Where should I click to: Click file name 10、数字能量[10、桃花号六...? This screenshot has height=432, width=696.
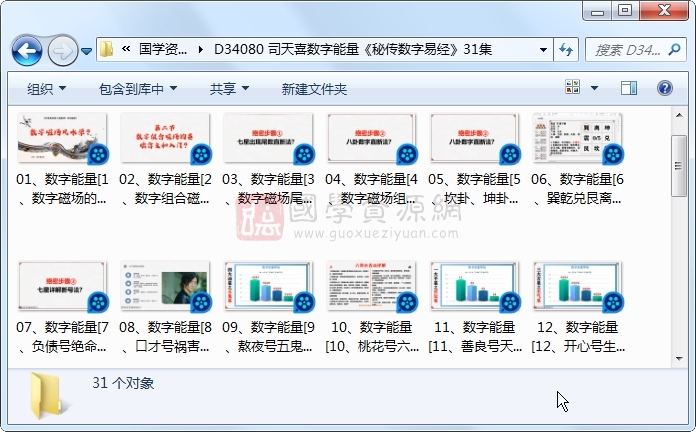[372, 337]
